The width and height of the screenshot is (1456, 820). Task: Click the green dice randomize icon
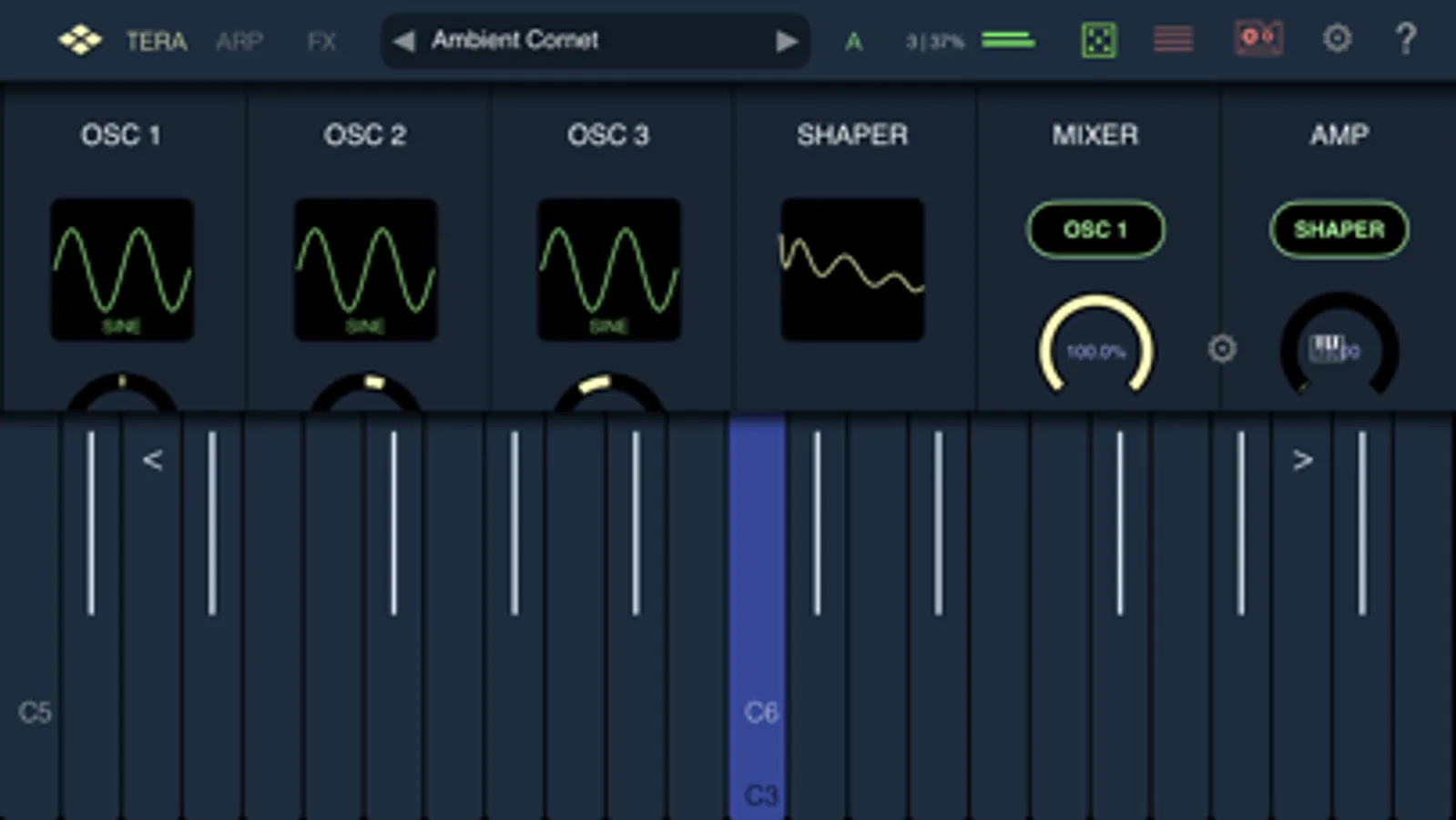pyautogui.click(x=1098, y=40)
